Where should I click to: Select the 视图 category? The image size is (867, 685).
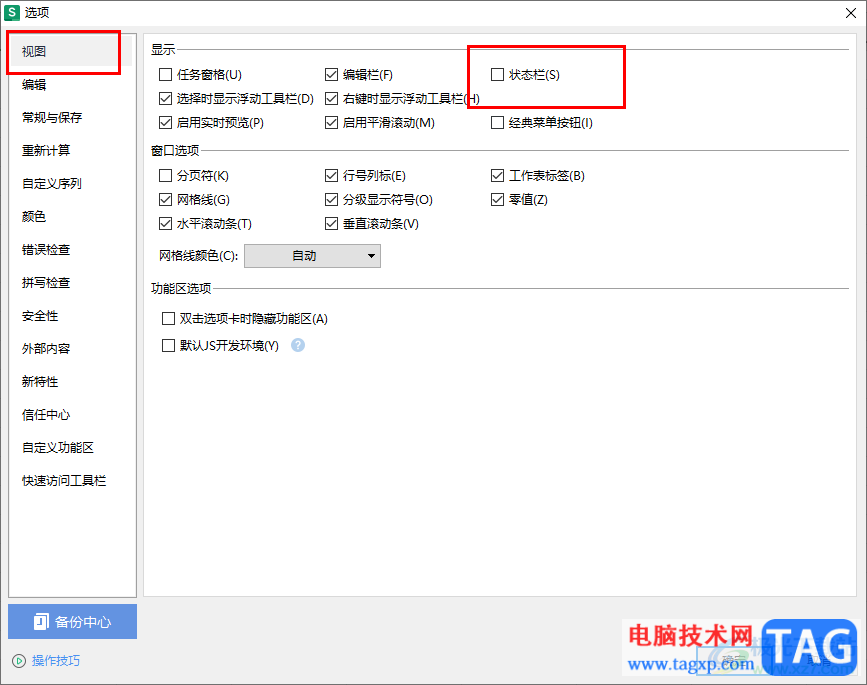coord(70,51)
